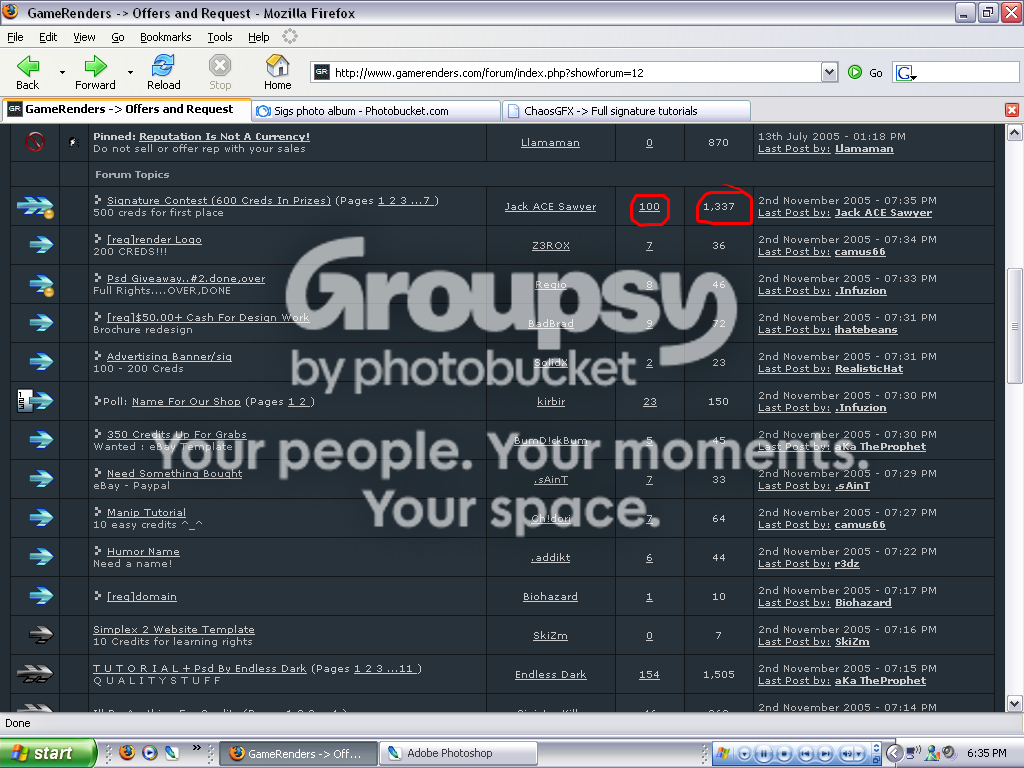Launch Firefox from quick launch bar
This screenshot has width=1024, height=768.
click(127, 752)
